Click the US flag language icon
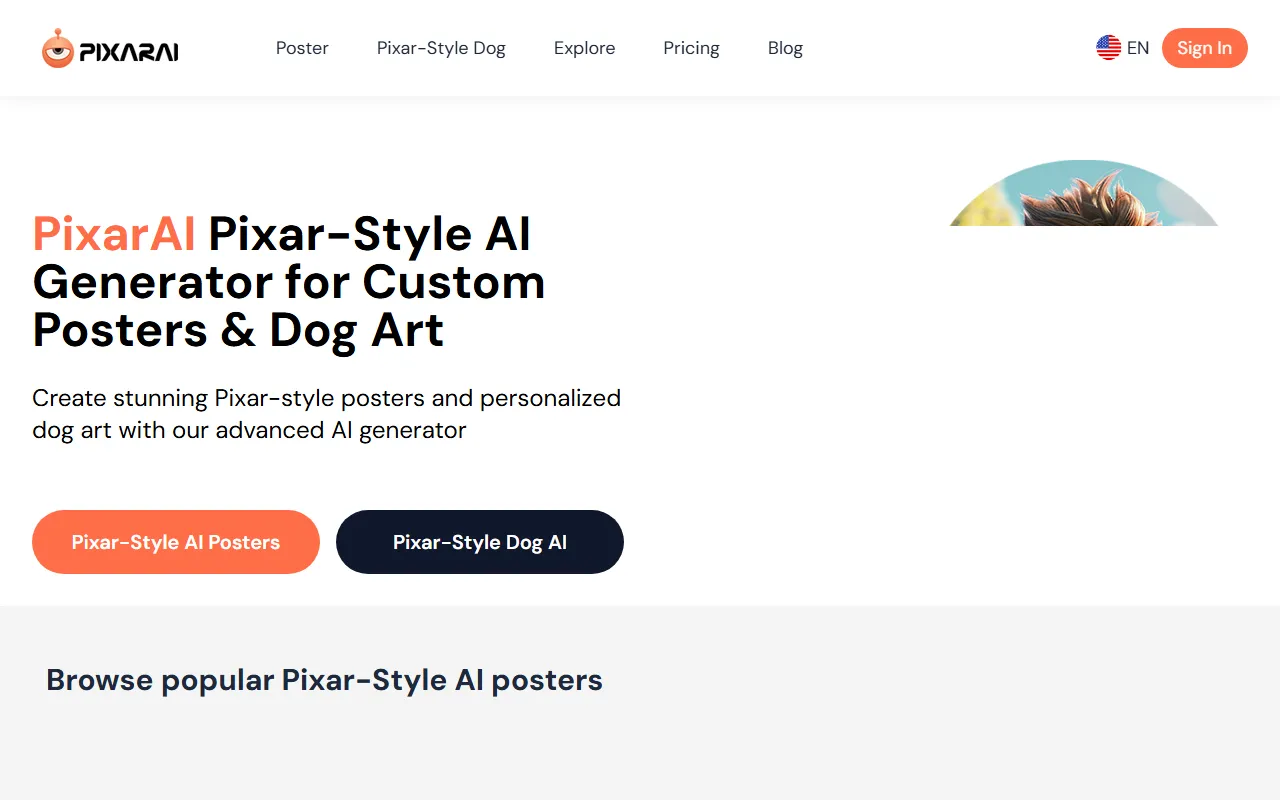Screen dimensions: 1280x800 1108,48
